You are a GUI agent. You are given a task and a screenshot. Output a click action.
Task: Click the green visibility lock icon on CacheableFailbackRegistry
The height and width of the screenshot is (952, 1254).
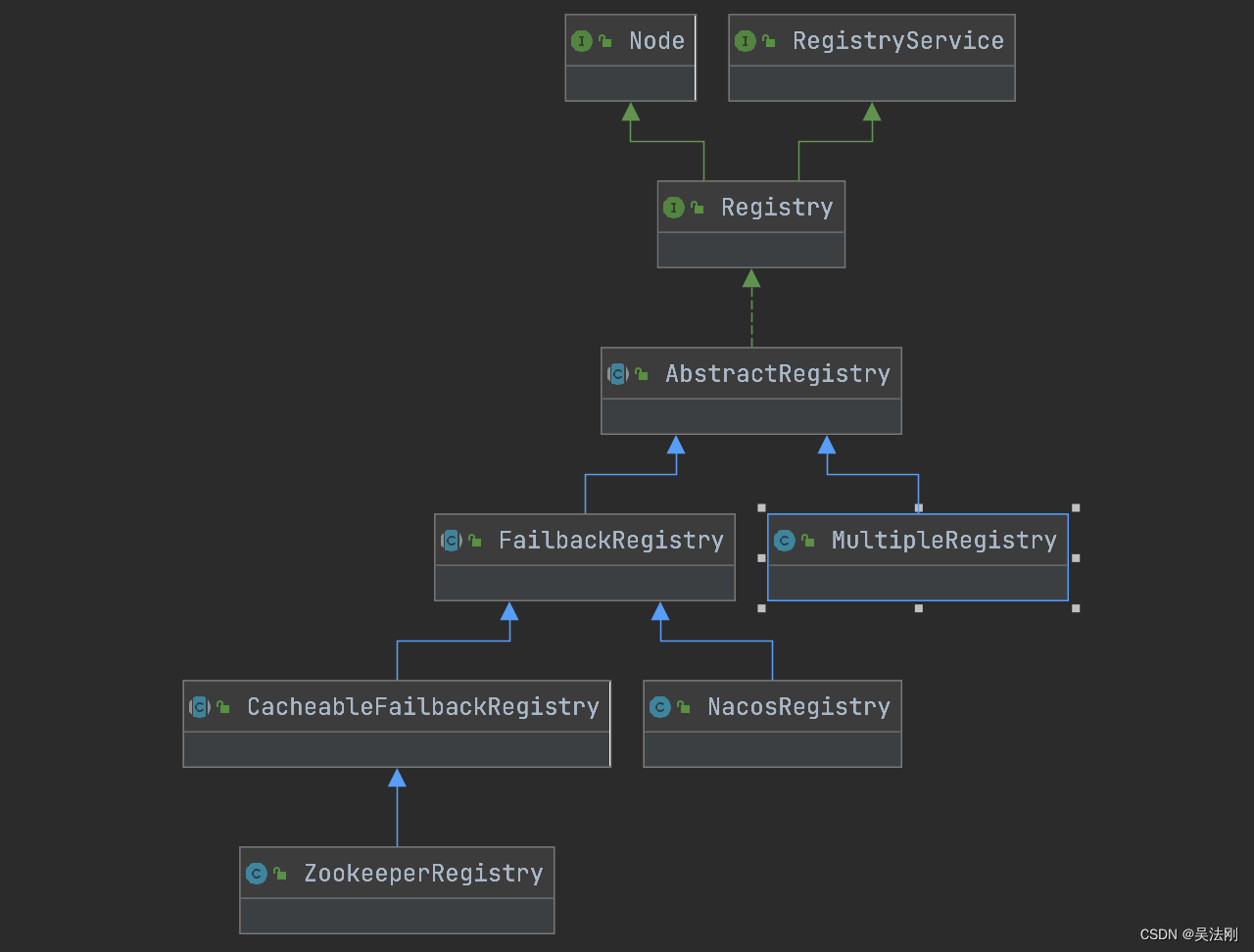pyautogui.click(x=223, y=707)
